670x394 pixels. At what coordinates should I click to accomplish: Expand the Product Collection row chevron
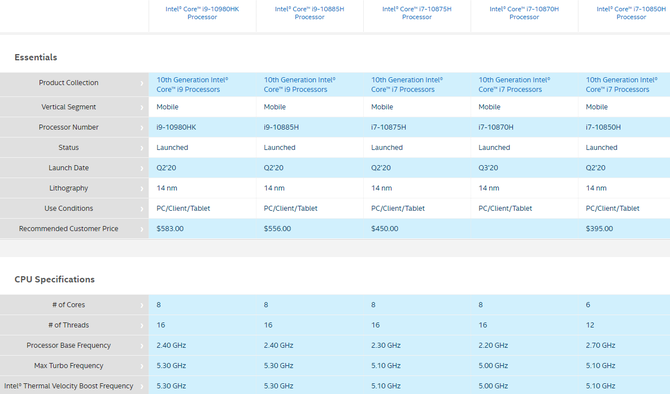point(142,83)
